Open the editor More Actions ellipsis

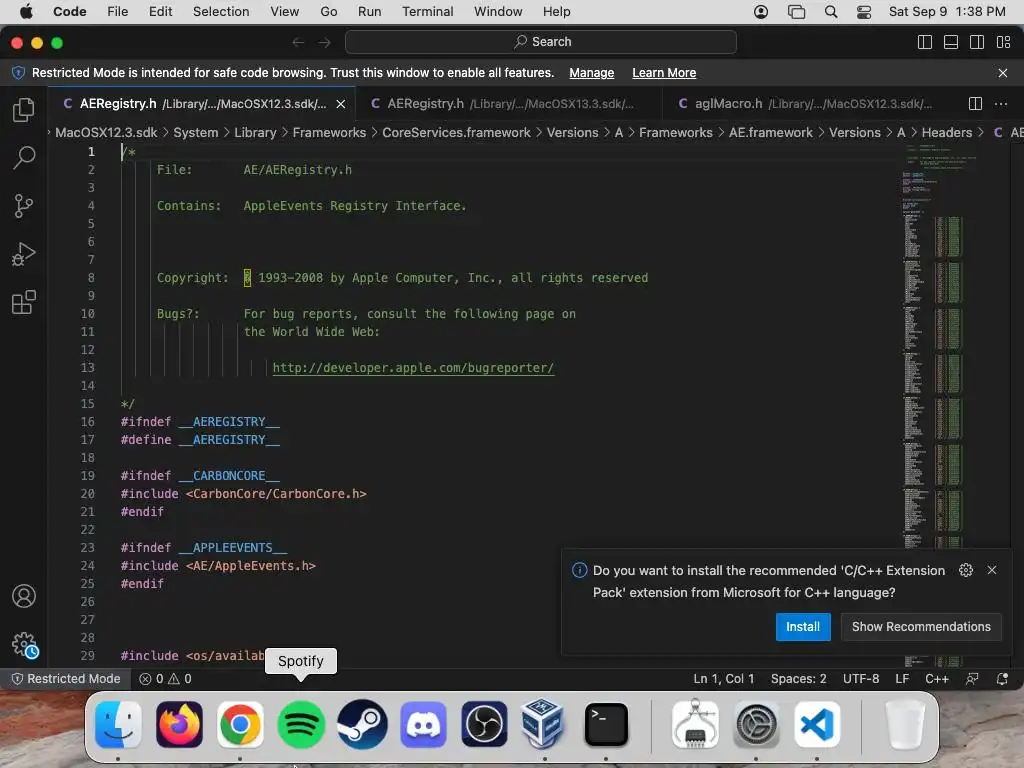click(1000, 104)
